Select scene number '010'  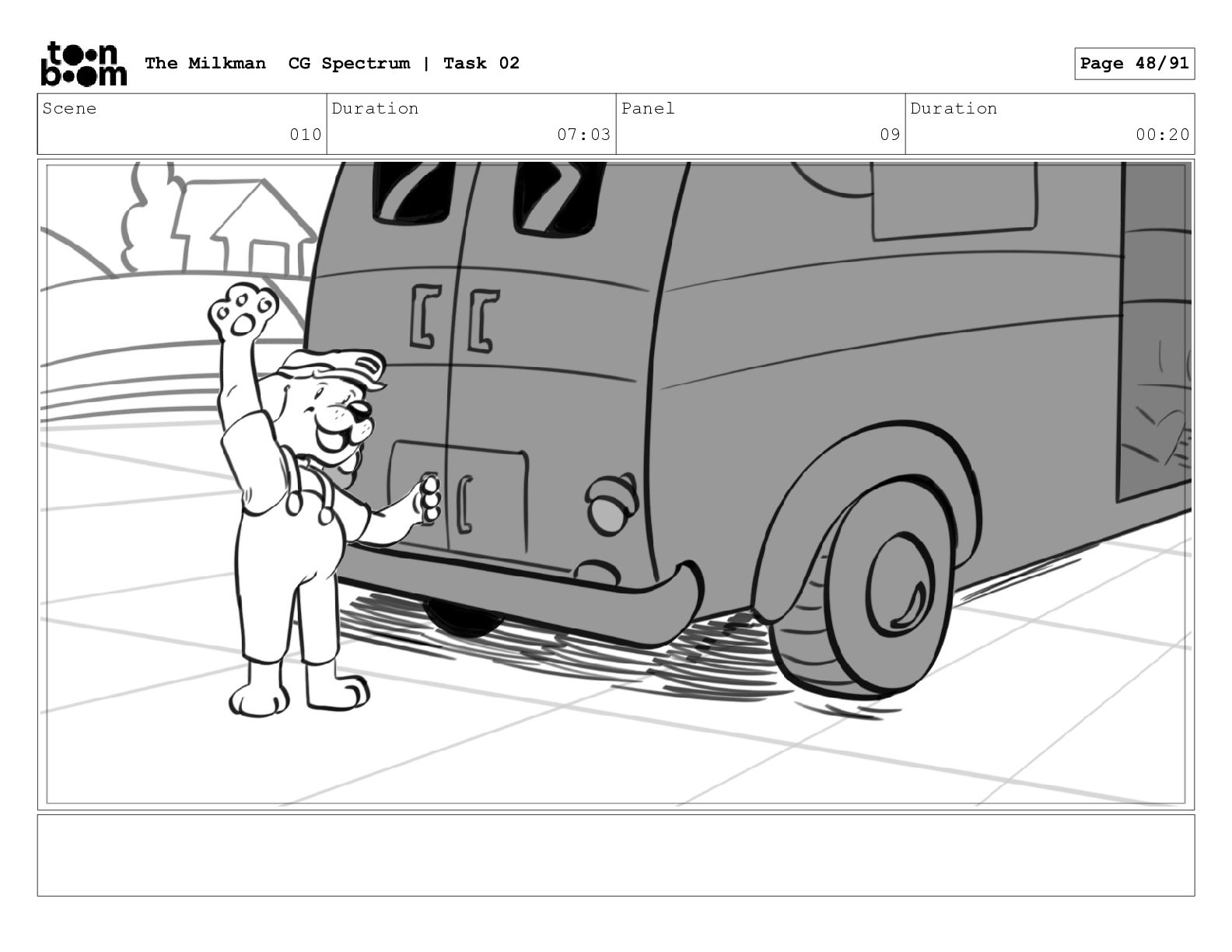(306, 135)
